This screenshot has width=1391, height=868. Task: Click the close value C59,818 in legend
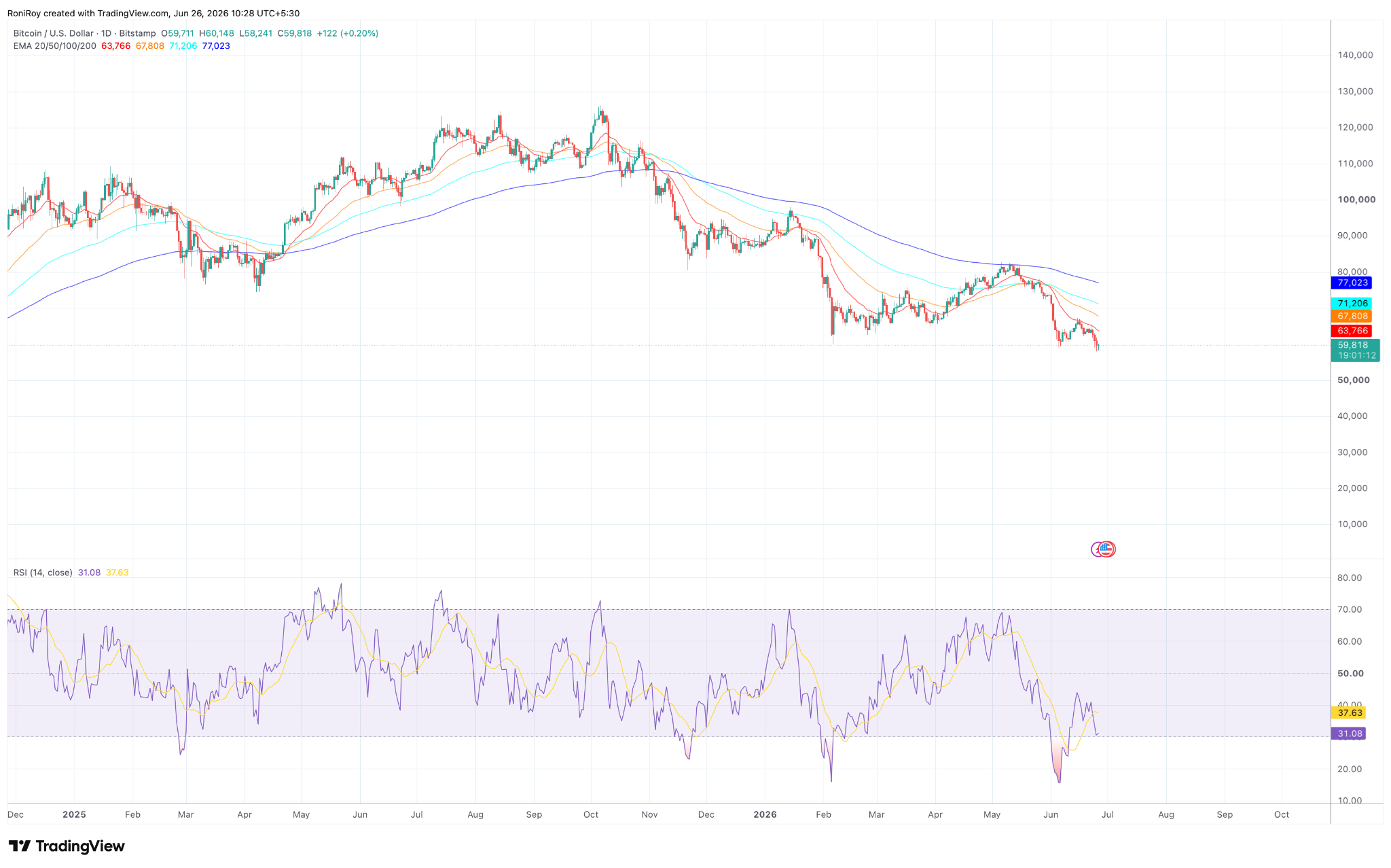294,33
